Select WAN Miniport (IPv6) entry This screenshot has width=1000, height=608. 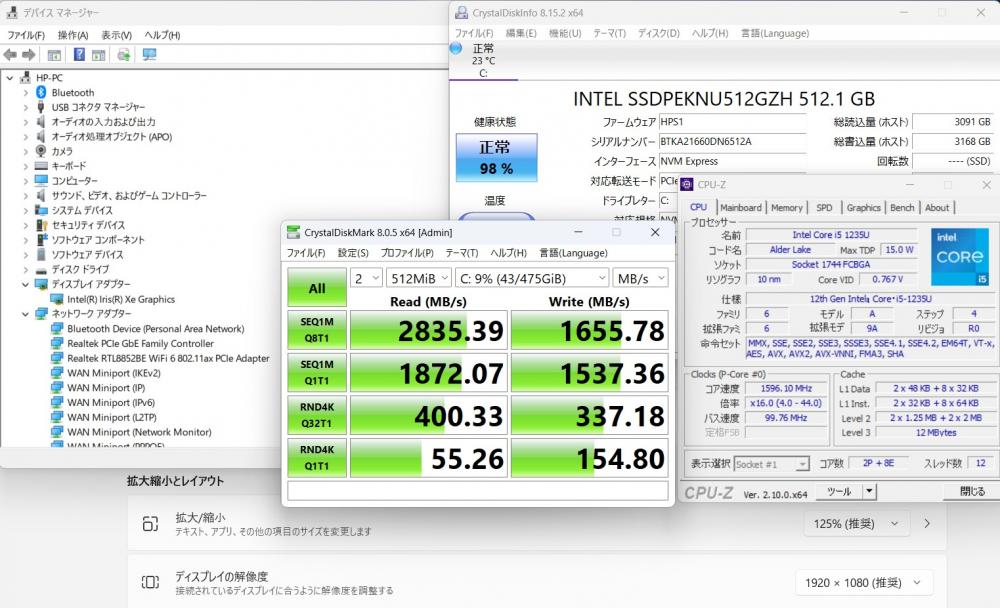(111, 402)
